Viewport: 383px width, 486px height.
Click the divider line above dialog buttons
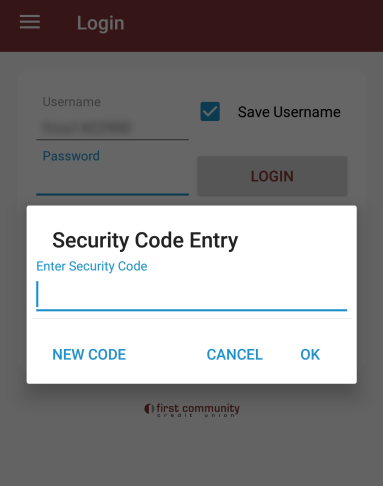tap(192, 319)
